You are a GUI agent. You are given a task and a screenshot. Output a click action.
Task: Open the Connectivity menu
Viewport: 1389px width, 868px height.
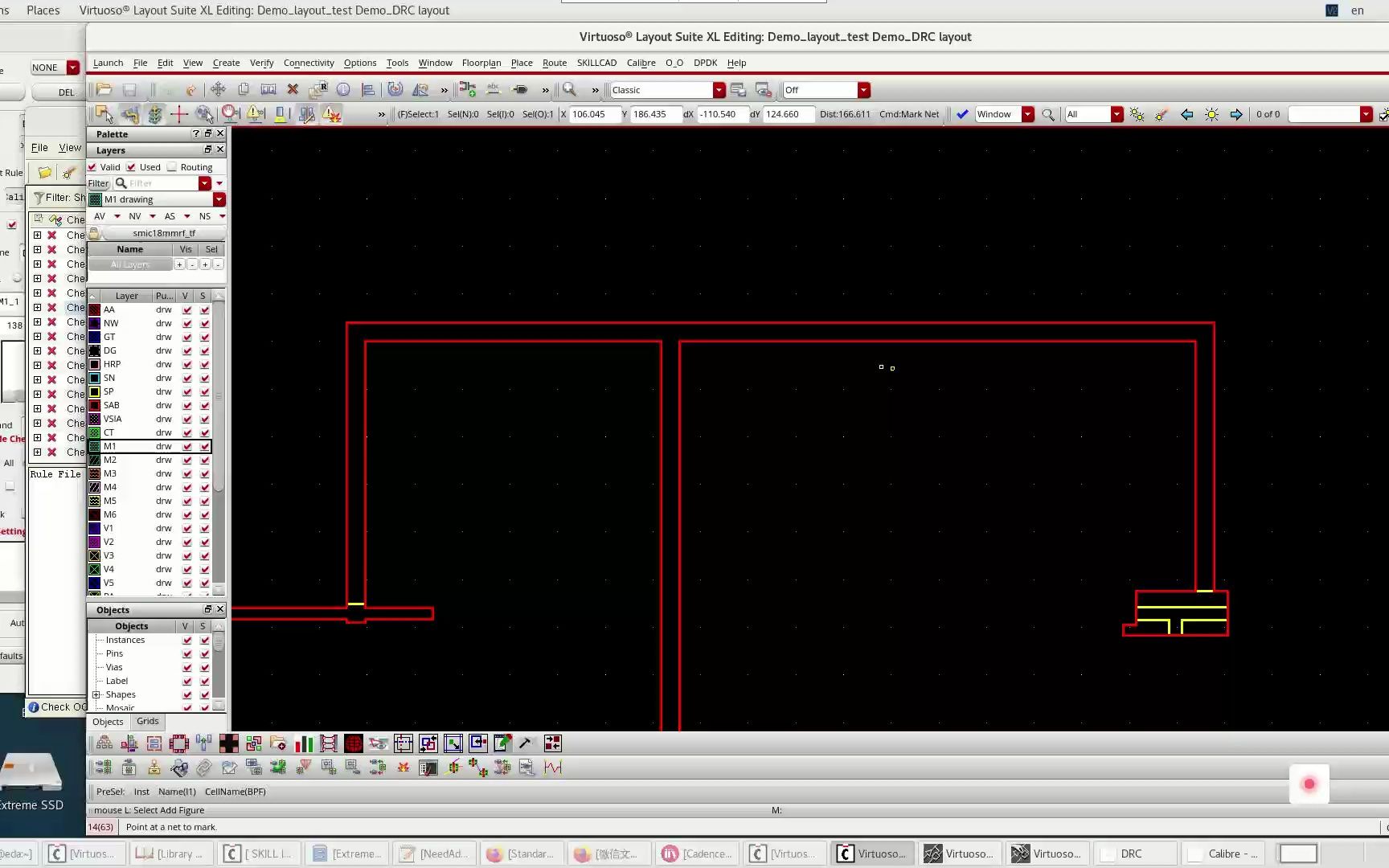309,63
